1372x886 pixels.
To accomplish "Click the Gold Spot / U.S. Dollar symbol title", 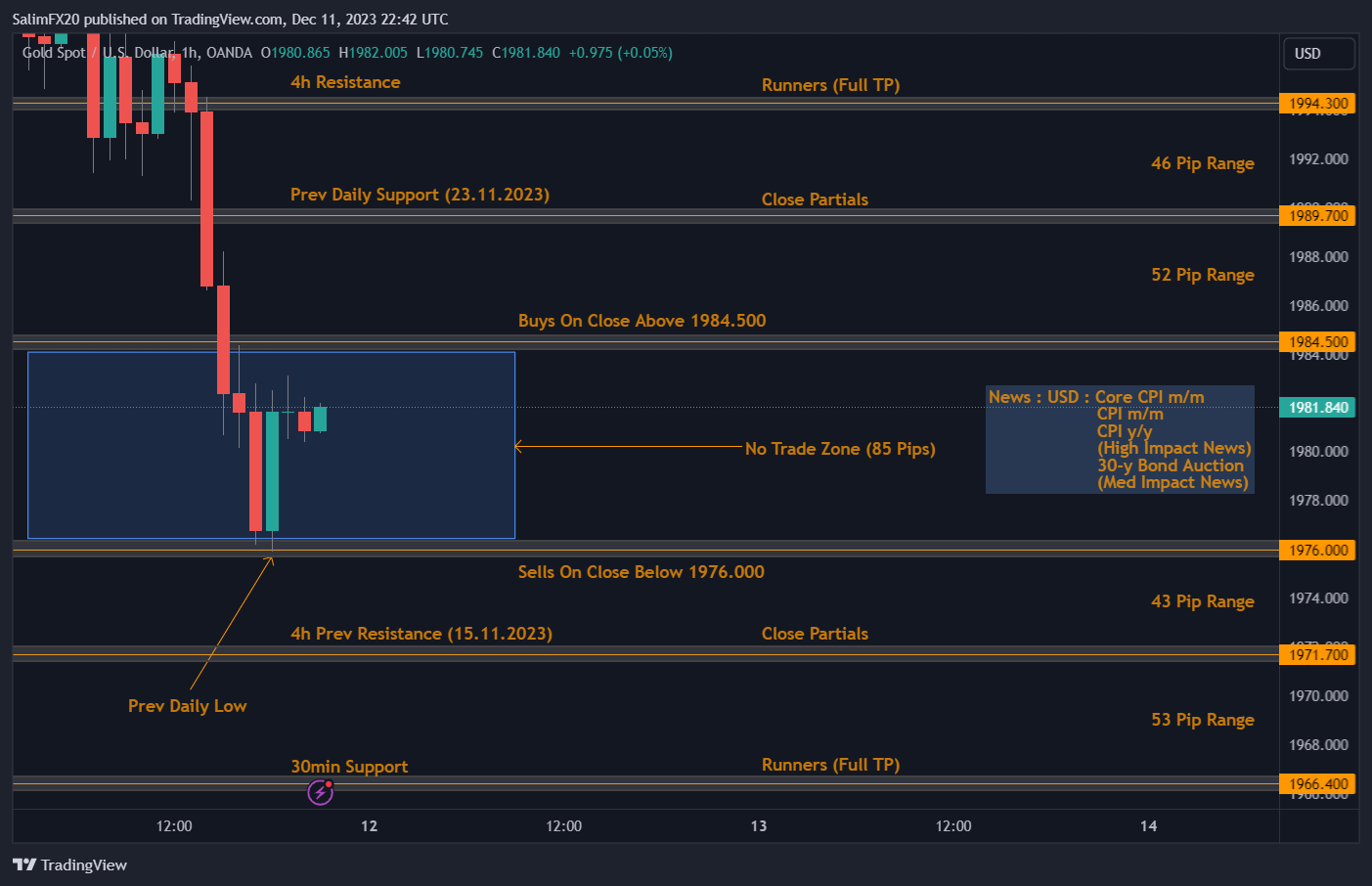I will coord(98,53).
